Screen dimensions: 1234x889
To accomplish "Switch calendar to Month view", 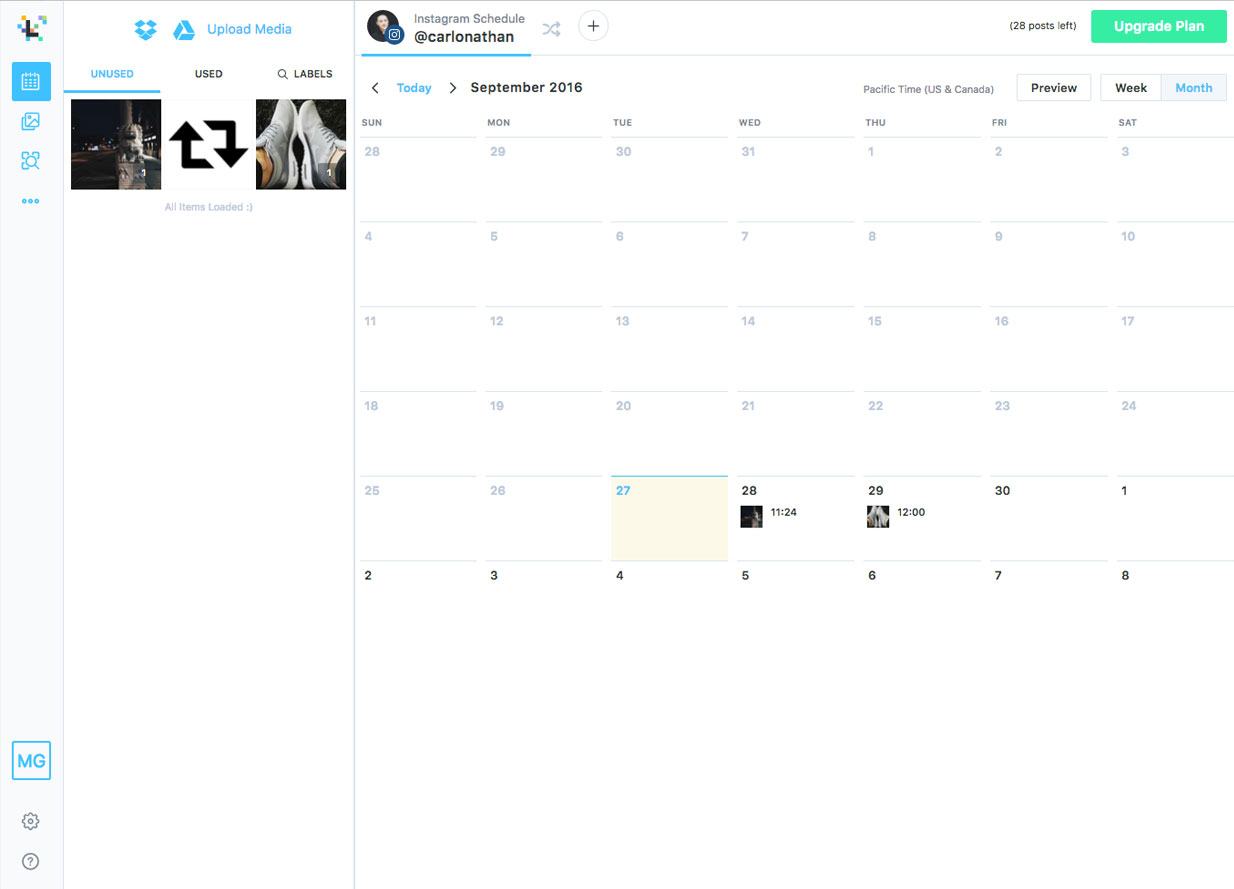I will (1194, 88).
